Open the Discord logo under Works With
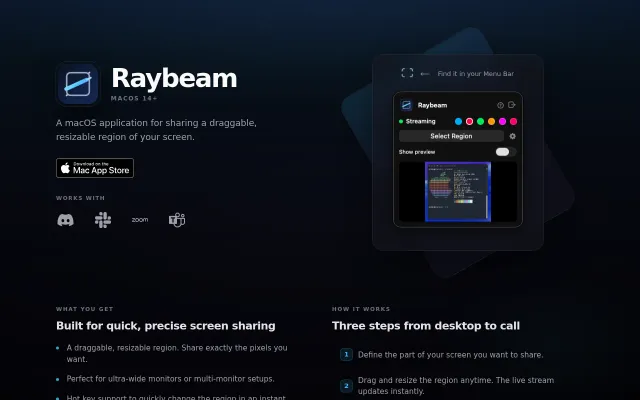Viewport: 640px width, 400px height. point(65,220)
